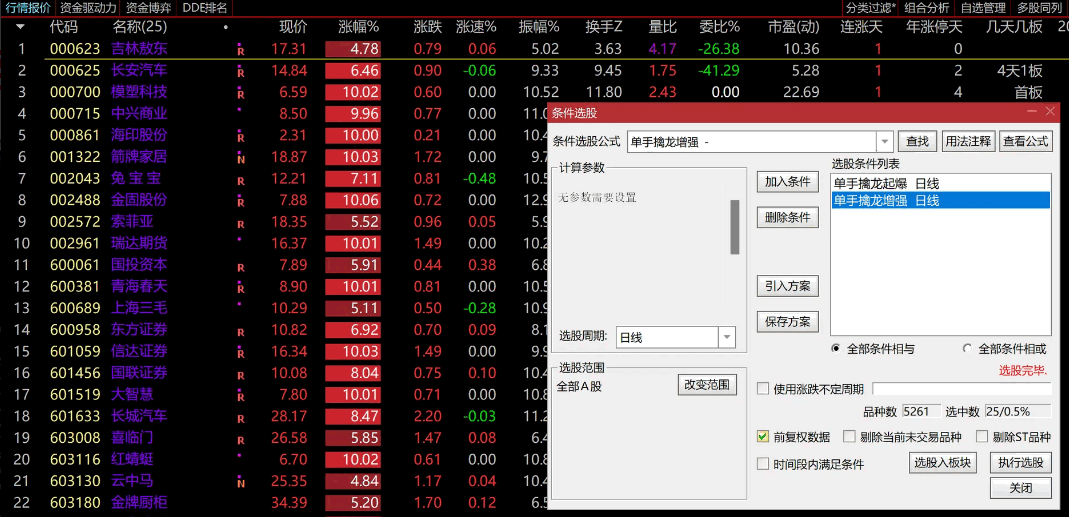Select 全部条件相或 radio button
The image size is (1069, 517).
pos(967,349)
